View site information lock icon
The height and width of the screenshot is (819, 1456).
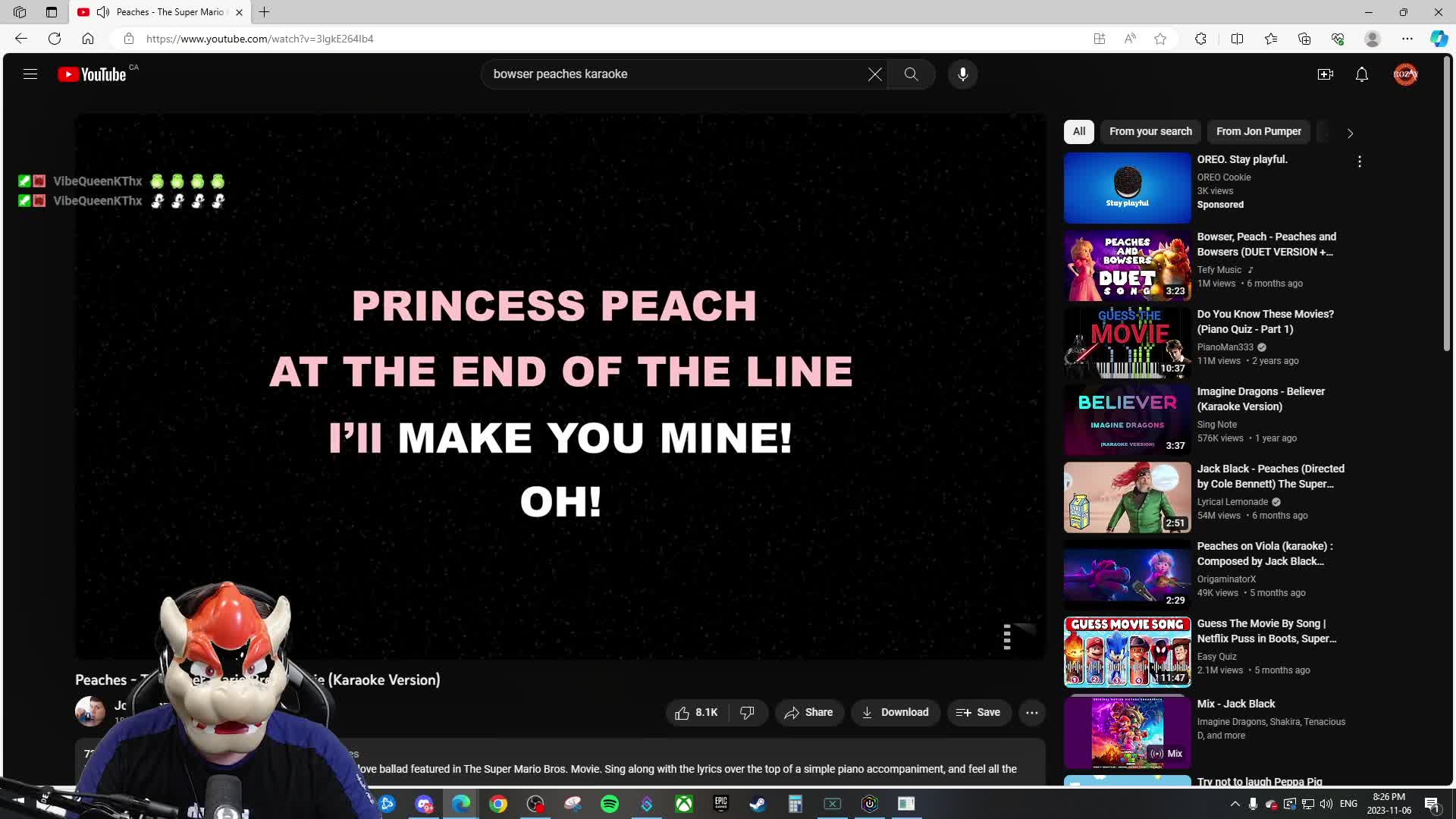pos(129,39)
